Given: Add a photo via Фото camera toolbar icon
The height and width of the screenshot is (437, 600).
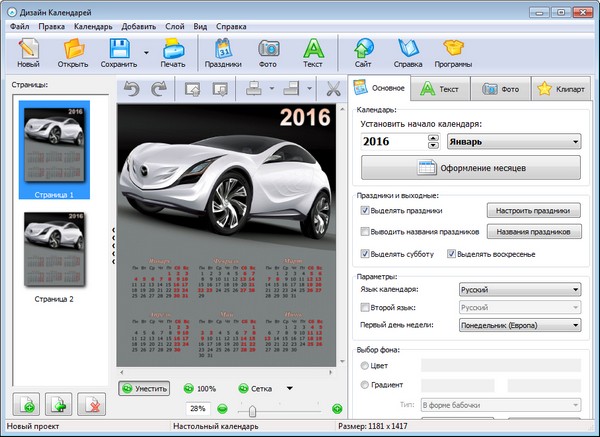Looking at the screenshot, I should pos(268,53).
